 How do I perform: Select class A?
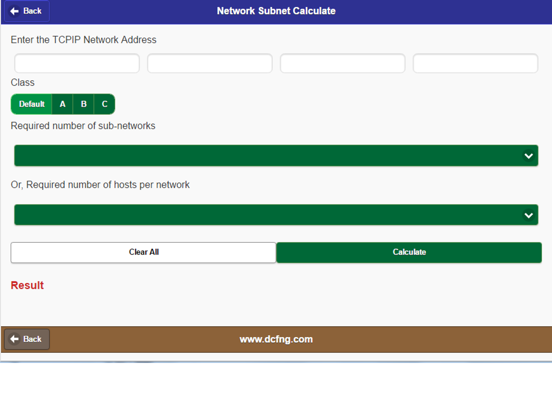(62, 104)
